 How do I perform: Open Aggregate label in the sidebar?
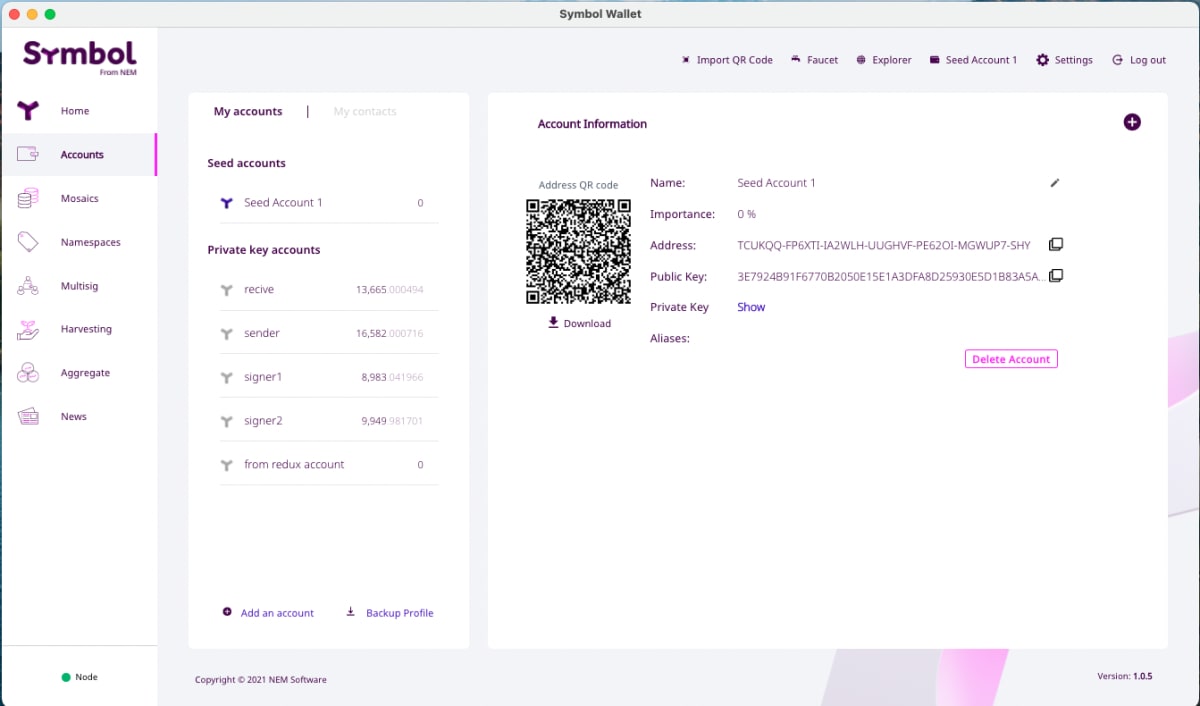(x=85, y=373)
